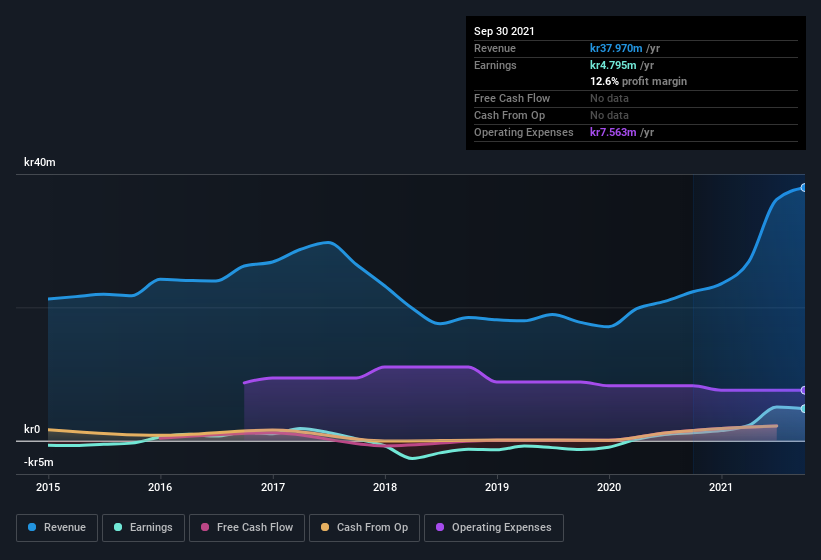Click the Free Cash Flow tooltip row label
Viewport: 821px width, 560px height.
click(x=512, y=98)
